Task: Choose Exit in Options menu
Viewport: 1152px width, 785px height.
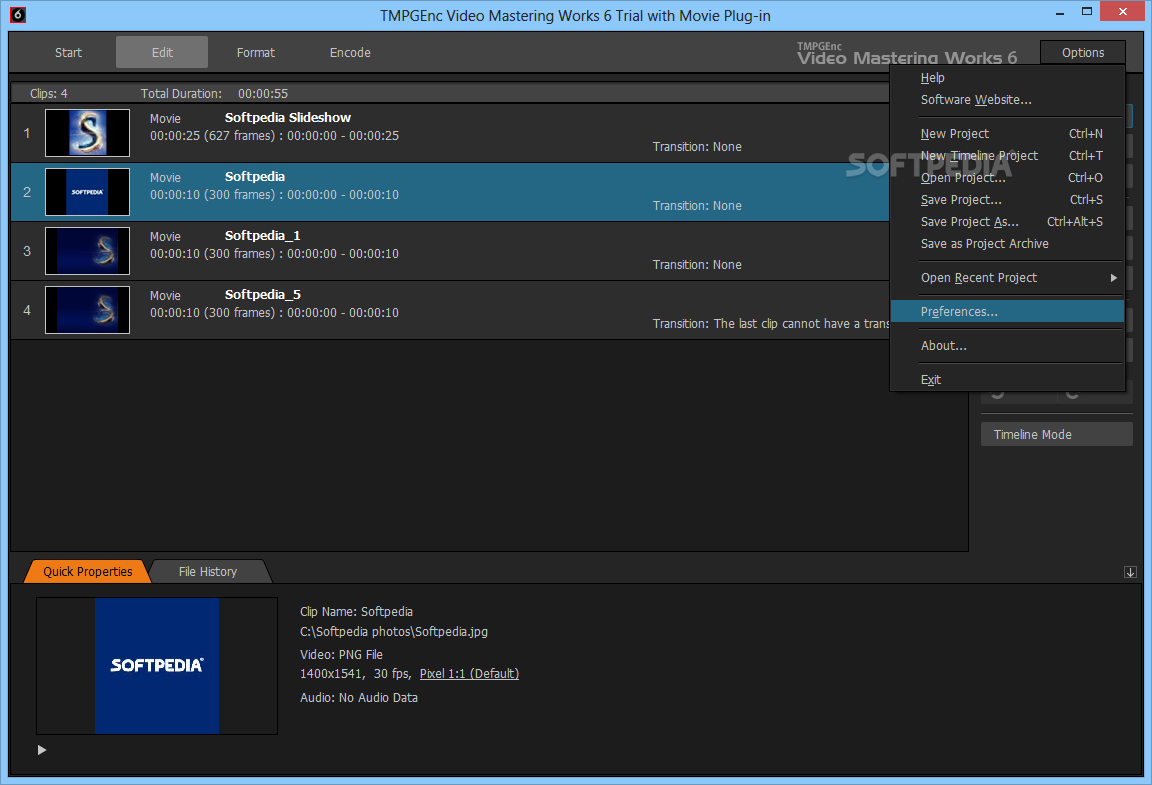Action: coord(1007,380)
